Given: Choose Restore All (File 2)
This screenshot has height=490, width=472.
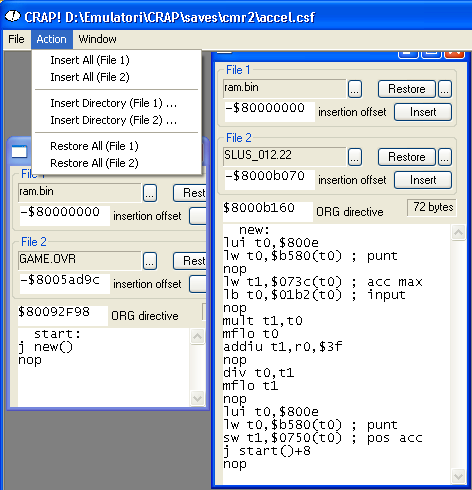Looking at the screenshot, I should [x=94, y=163].
